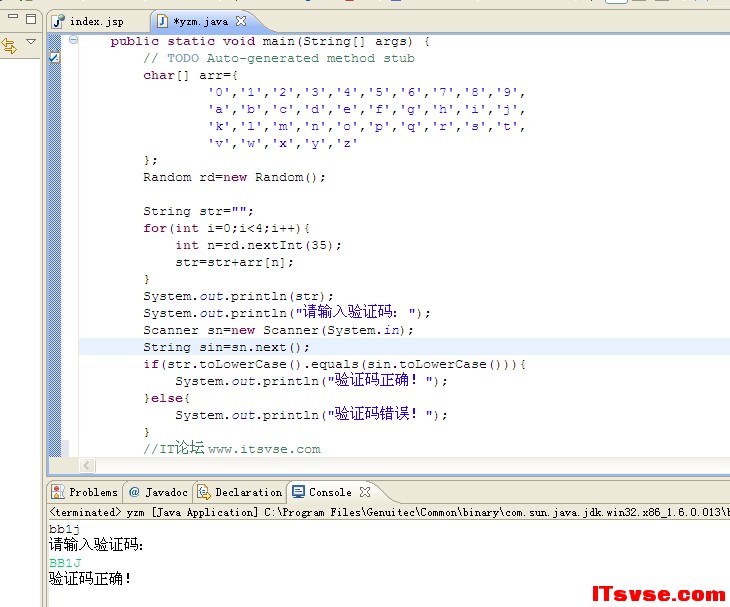Click the 'char[] arr={' declaration line

point(190,75)
